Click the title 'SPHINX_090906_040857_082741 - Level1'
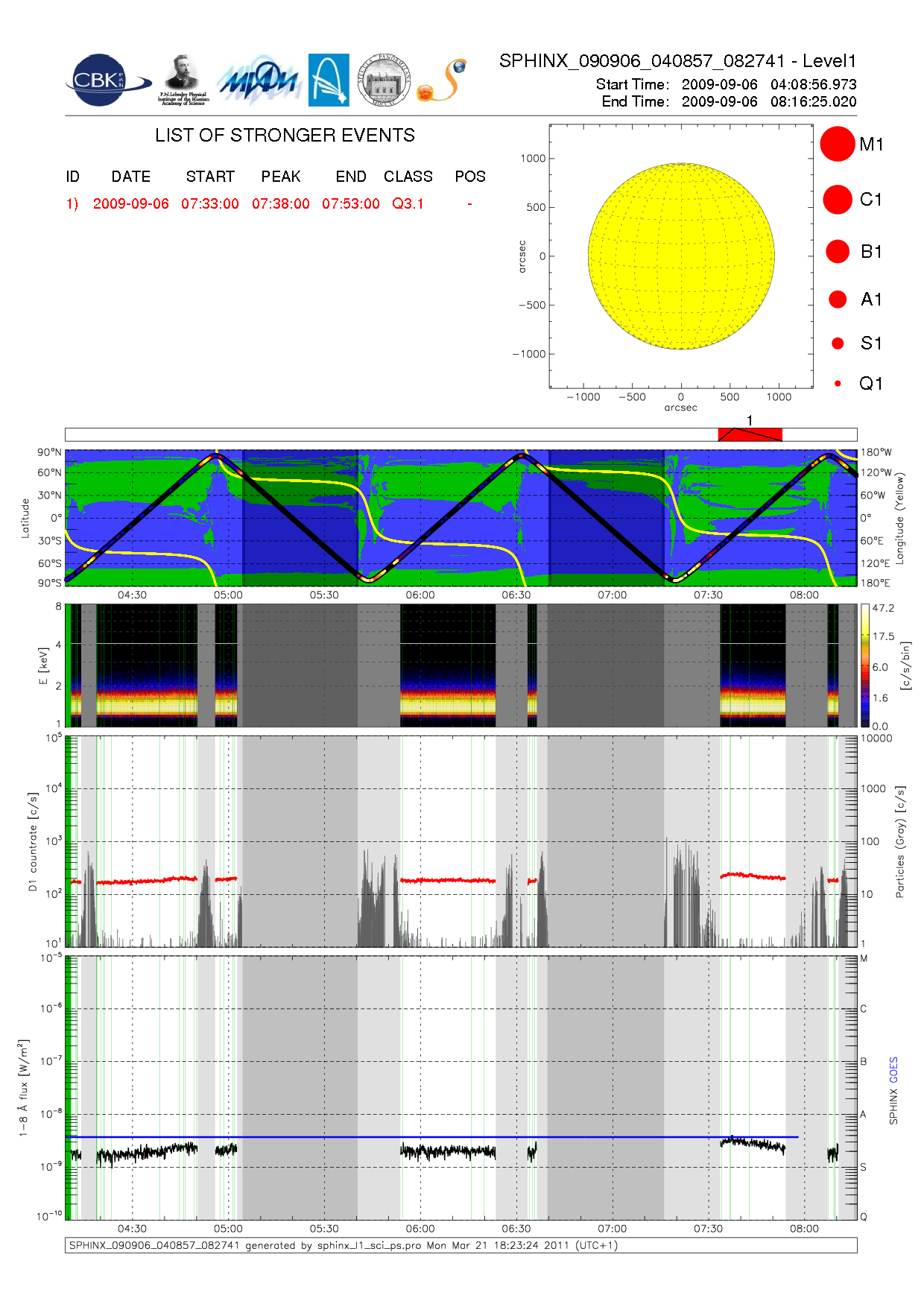924x1307 pixels. (678, 61)
